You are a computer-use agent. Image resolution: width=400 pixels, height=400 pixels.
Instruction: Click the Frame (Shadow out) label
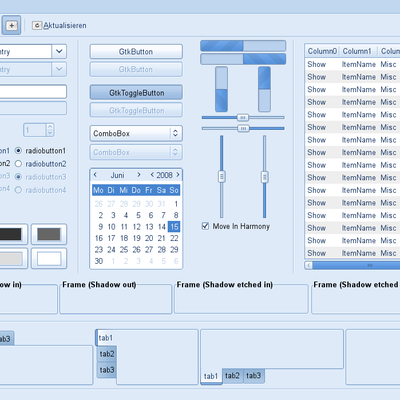[99, 285]
